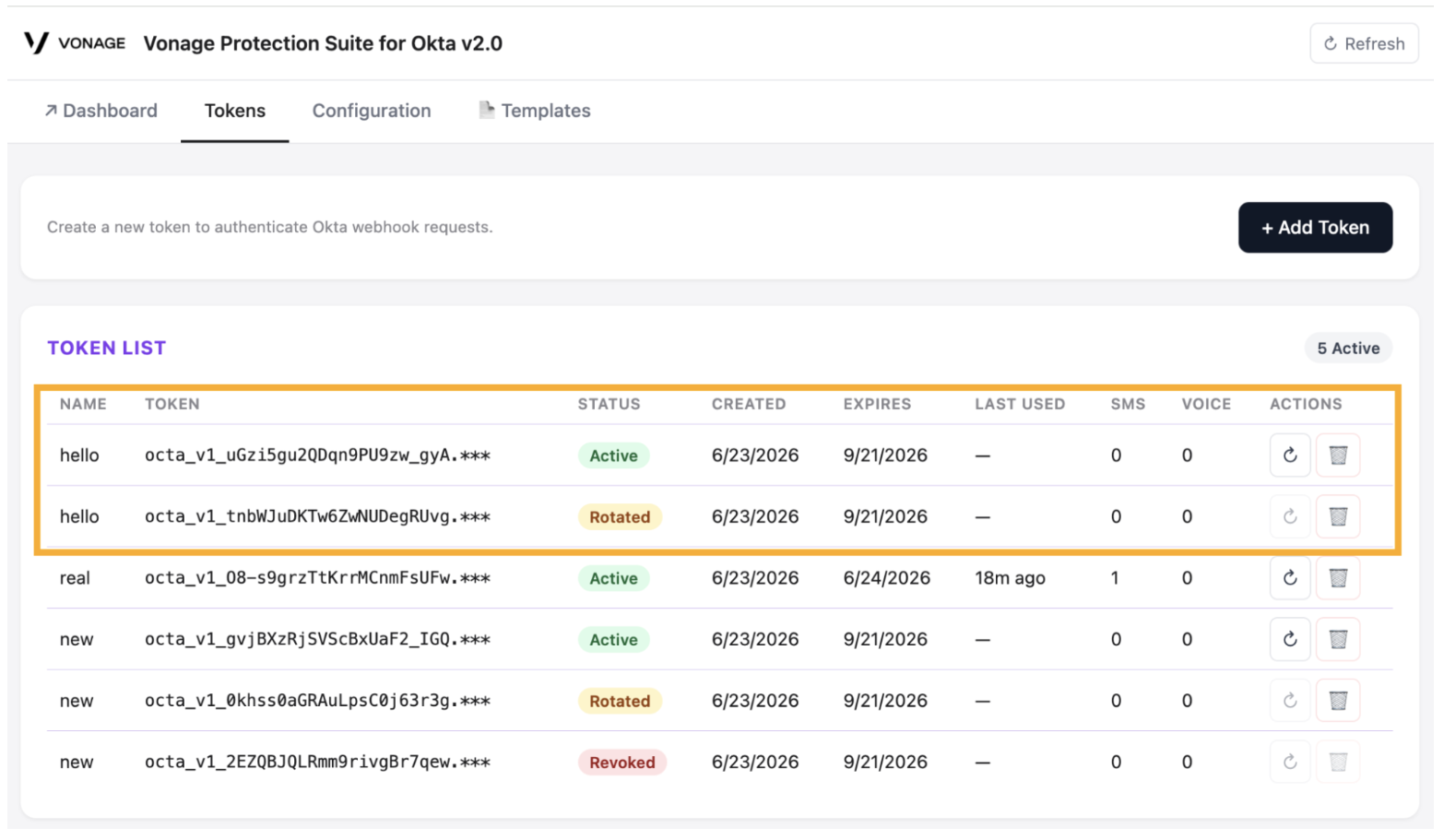Screen dimensions: 1444x840
Task: Delete the rotated 'new' token
Action: click(1337, 701)
